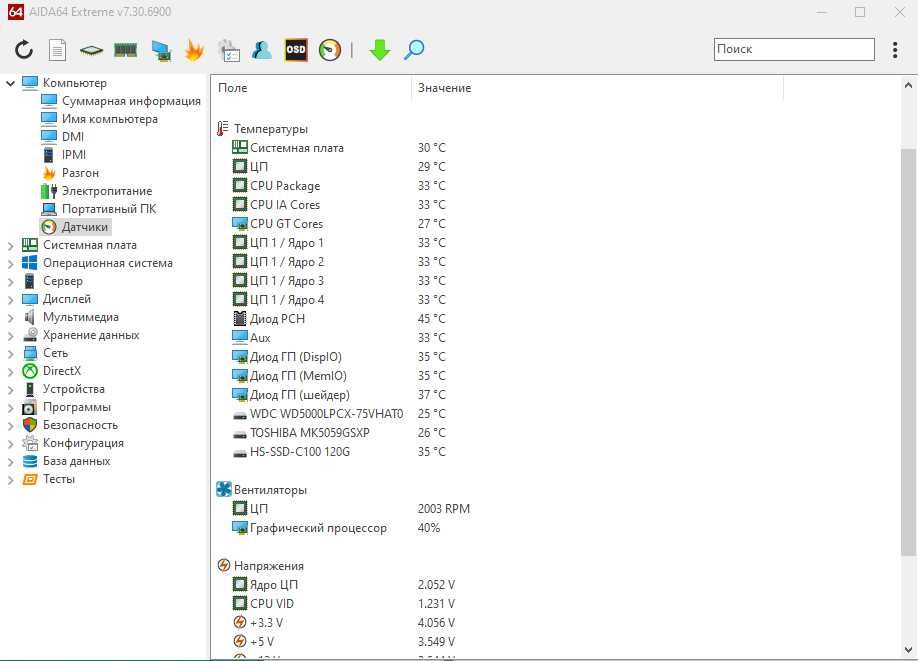The height and width of the screenshot is (661, 918).
Task: Expand the Сервер tree node
Action: tap(10, 282)
